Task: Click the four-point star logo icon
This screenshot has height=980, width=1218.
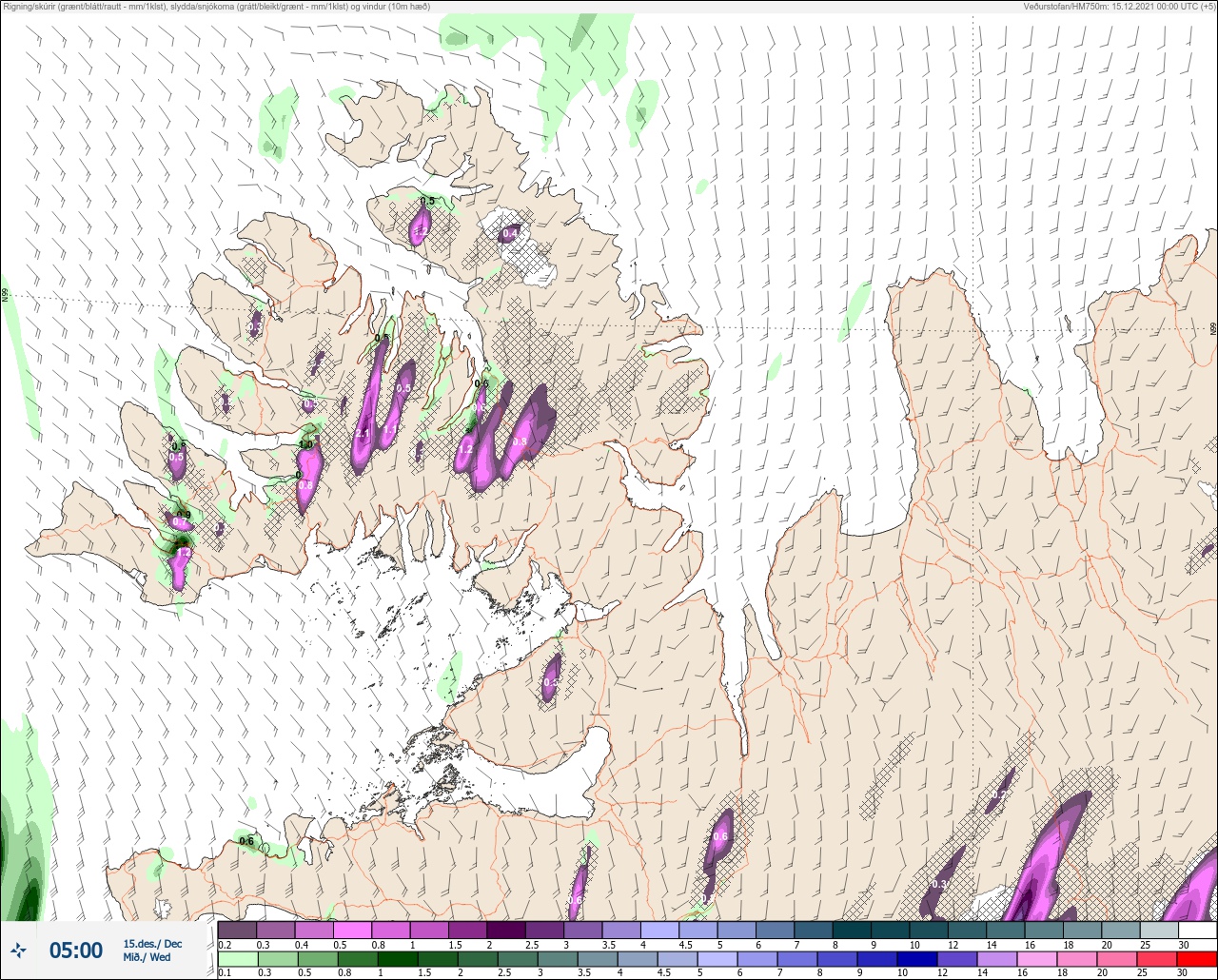Action: coord(18,950)
